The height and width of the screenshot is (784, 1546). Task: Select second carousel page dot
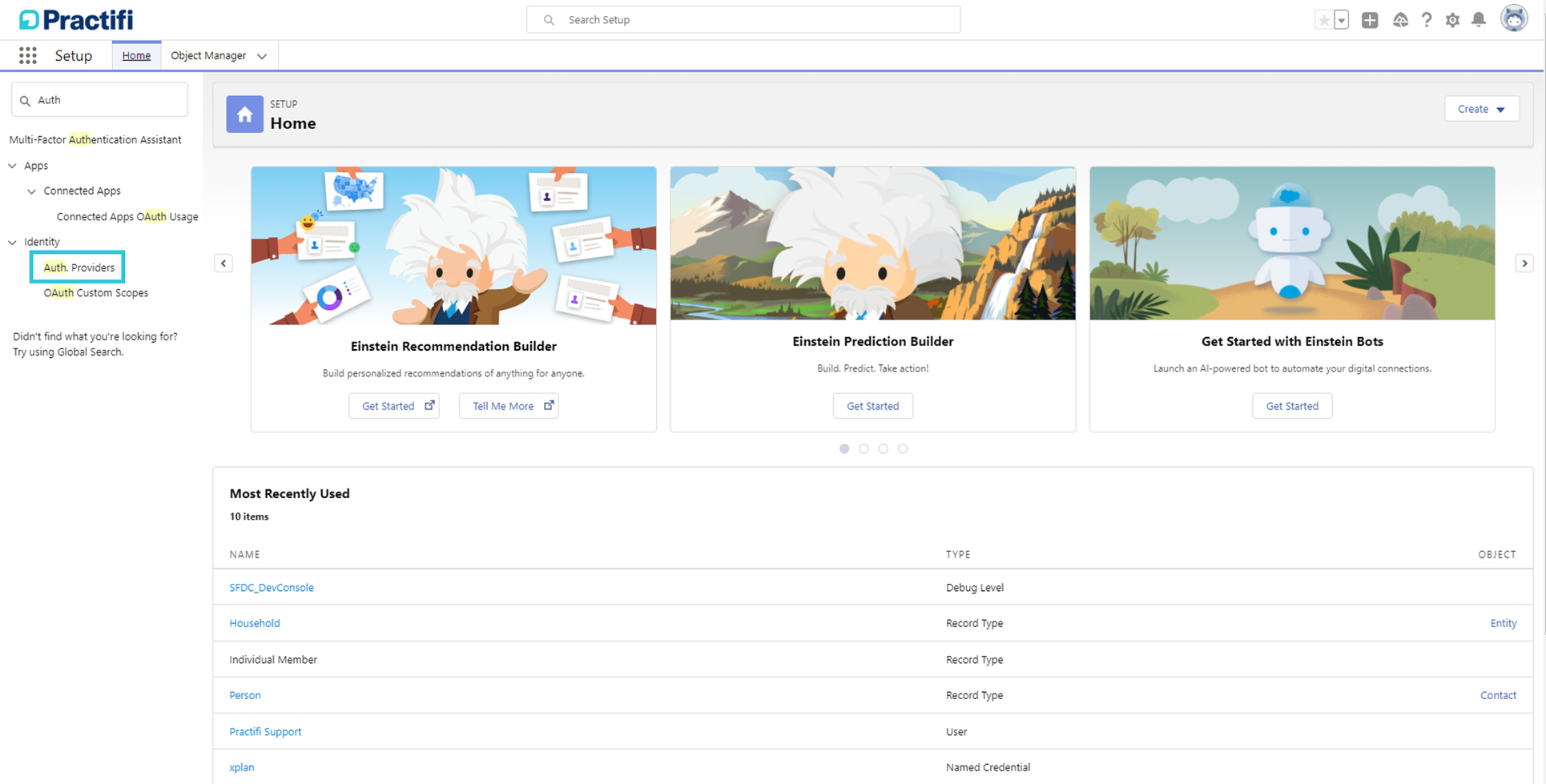(x=864, y=448)
